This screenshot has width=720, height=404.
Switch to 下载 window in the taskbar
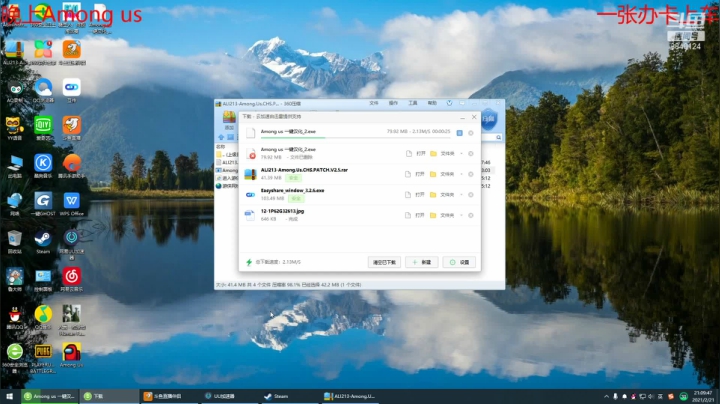109,396
